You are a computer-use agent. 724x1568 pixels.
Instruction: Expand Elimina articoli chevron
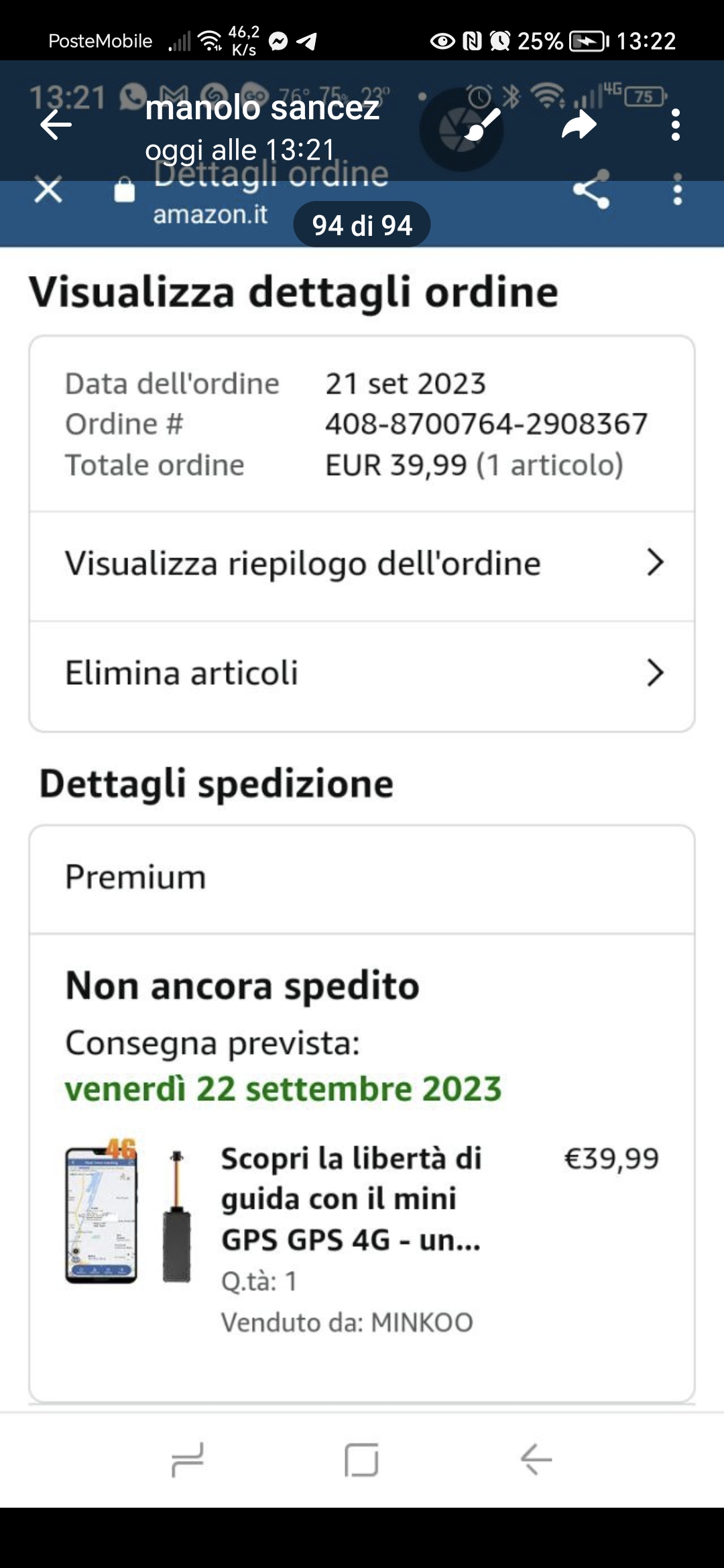coord(655,673)
